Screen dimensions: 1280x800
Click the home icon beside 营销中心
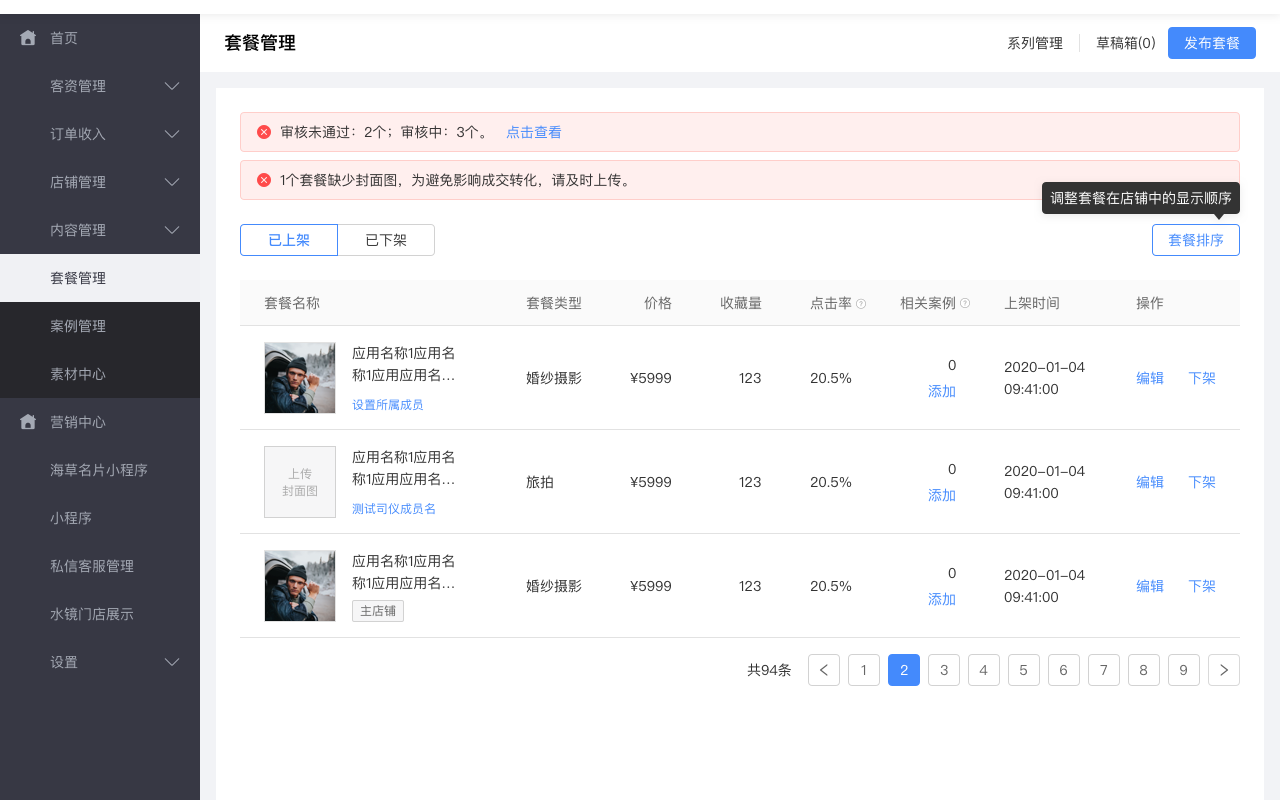[x=27, y=421]
